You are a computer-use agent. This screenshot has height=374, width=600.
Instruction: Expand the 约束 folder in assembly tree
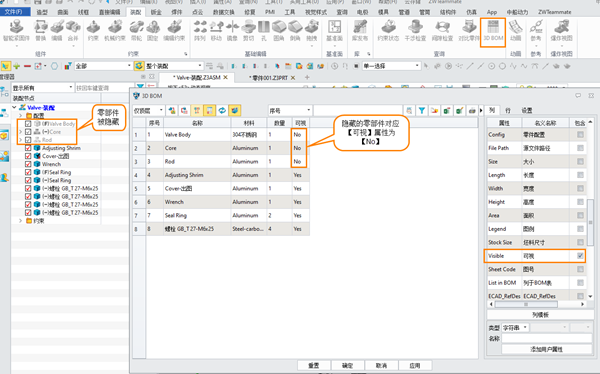coord(20,220)
